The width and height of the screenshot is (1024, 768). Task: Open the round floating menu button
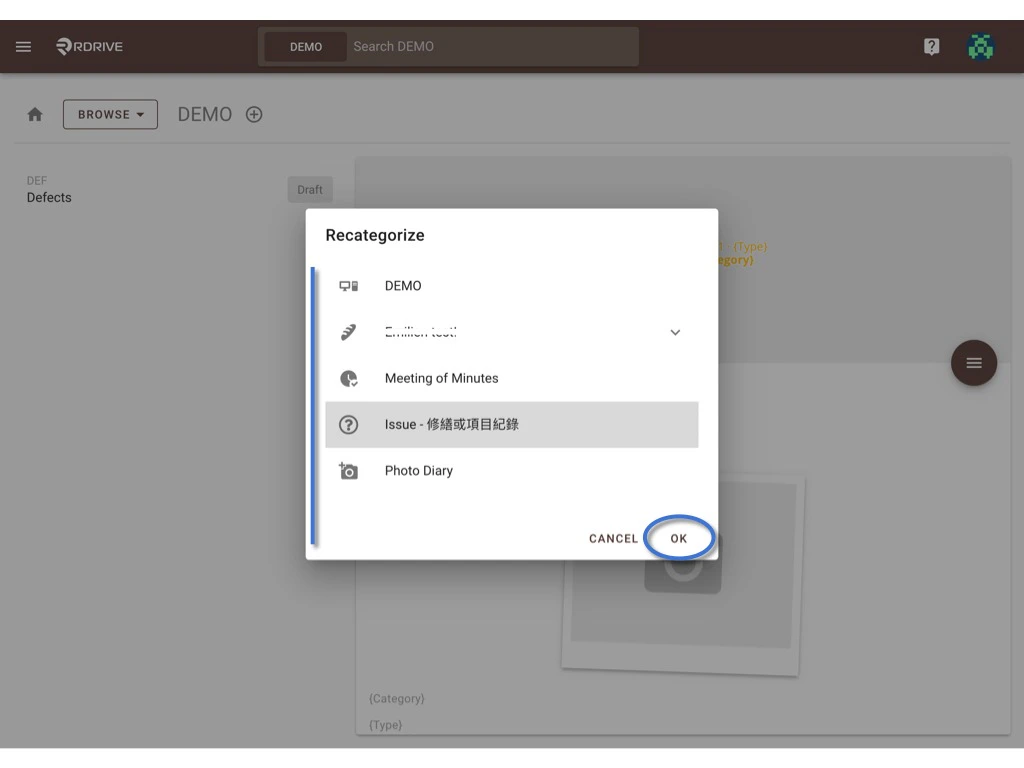pyautogui.click(x=974, y=363)
